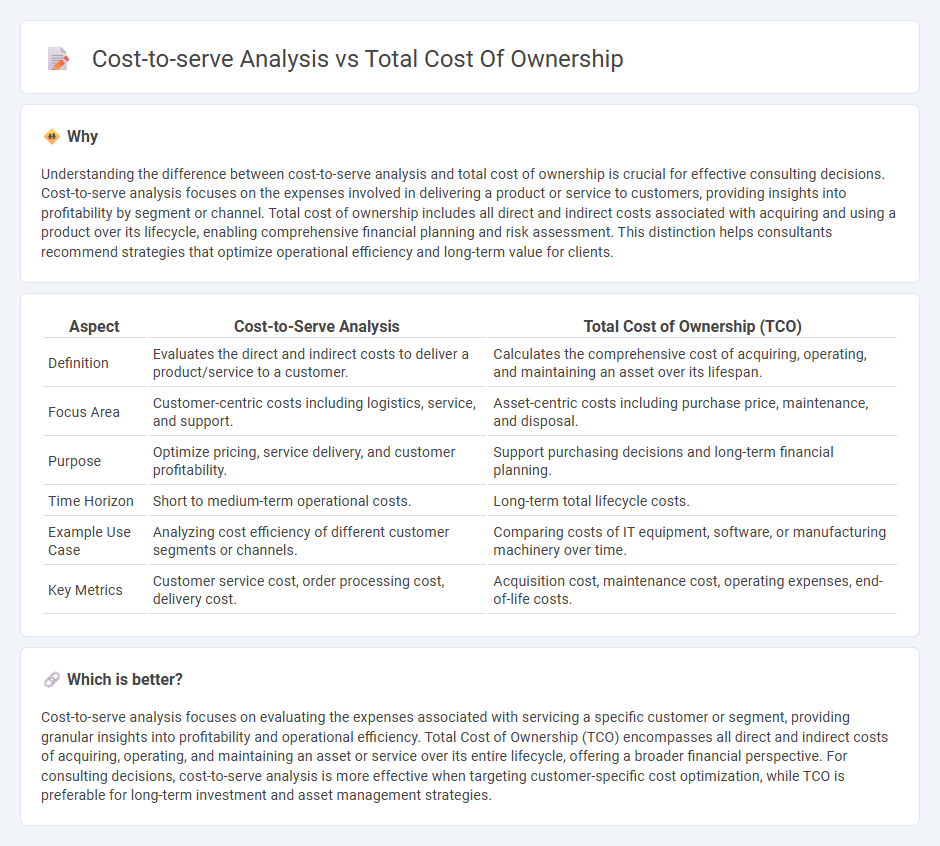Click the cell 'Support purchasing decisions and long-term'
Viewport: 940px width, 846px height.
click(692, 461)
